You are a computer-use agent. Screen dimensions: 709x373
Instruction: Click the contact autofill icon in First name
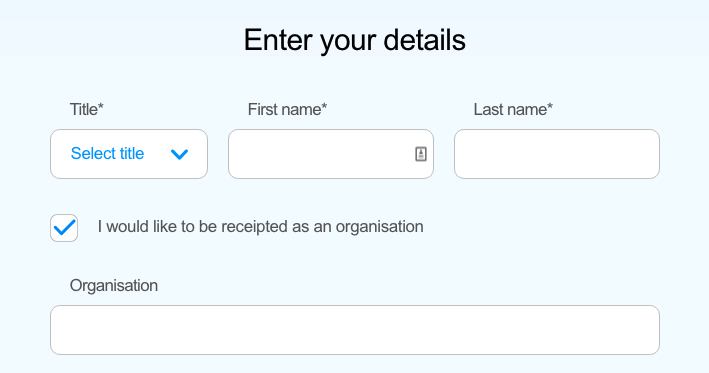point(421,154)
